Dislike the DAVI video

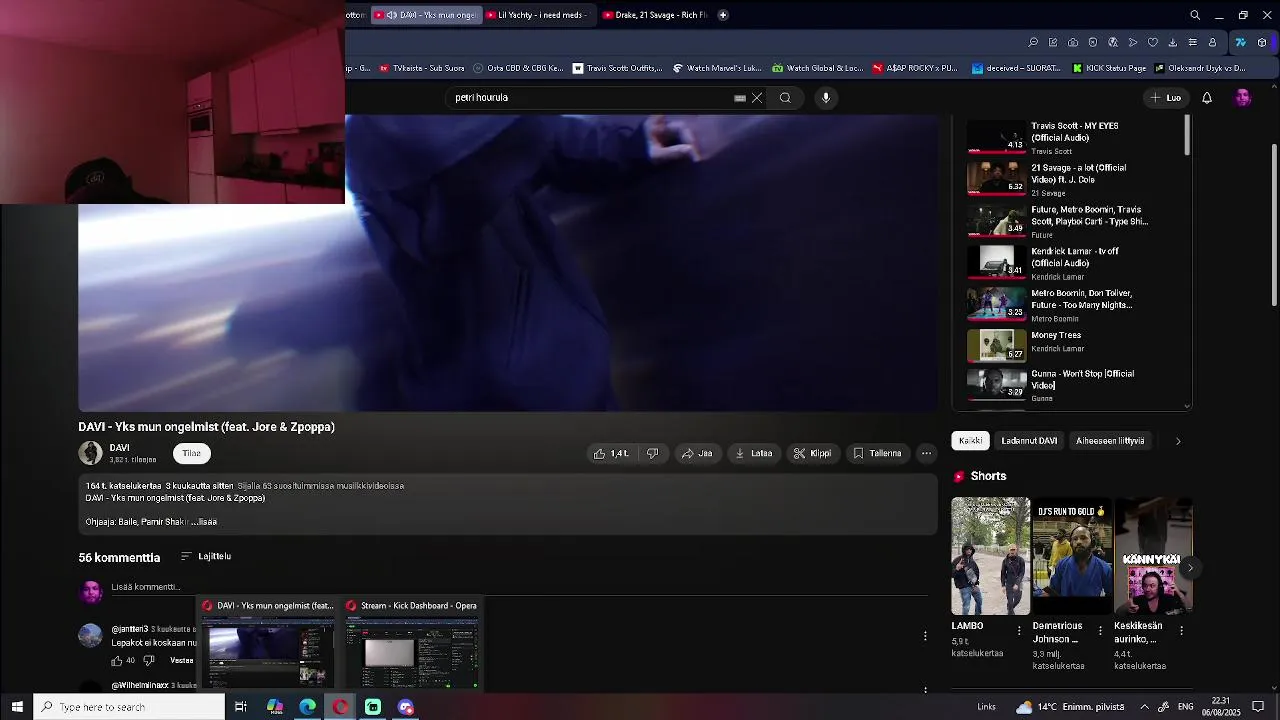pyautogui.click(x=653, y=453)
